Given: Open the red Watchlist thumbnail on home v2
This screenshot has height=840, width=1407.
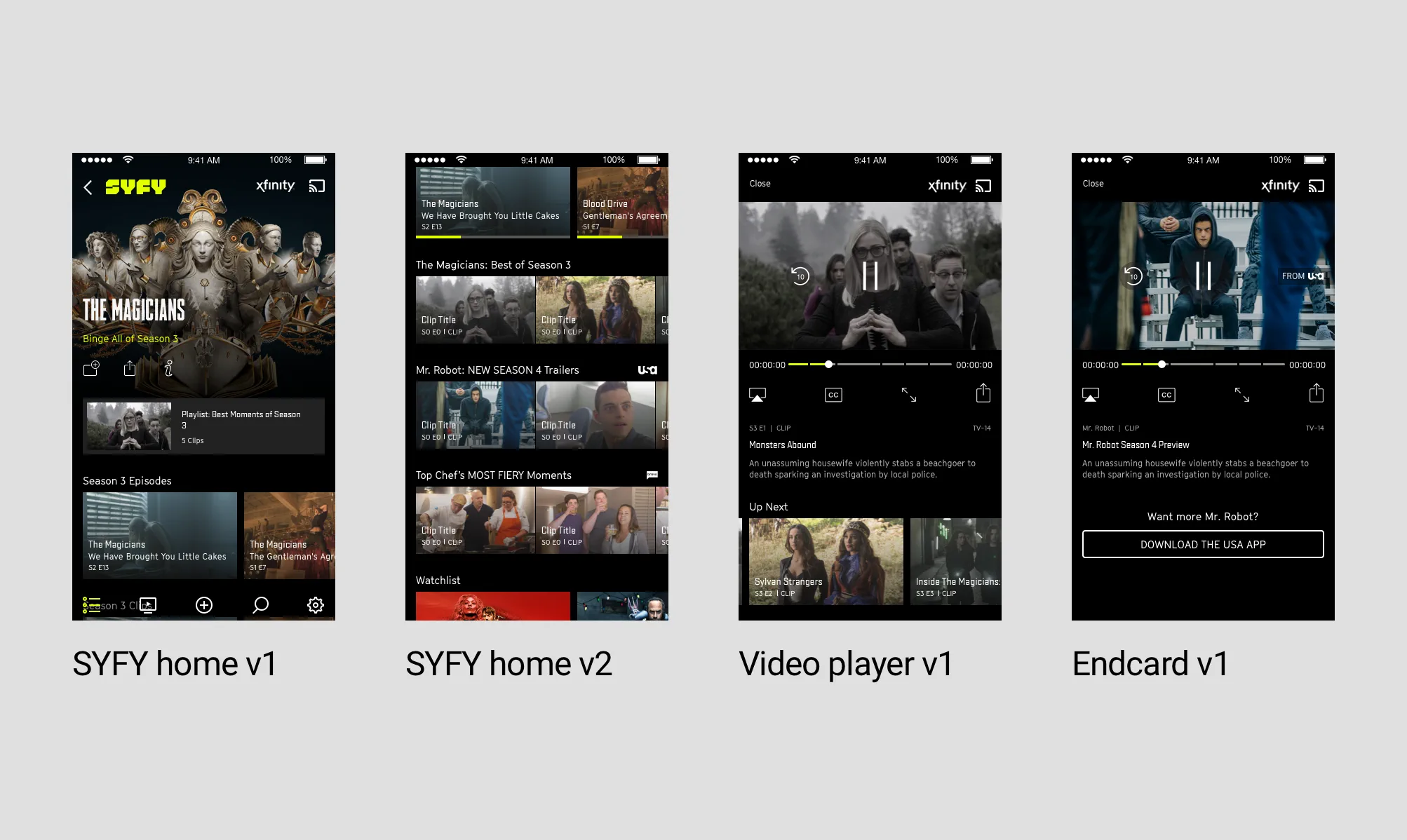Looking at the screenshot, I should pos(493,607).
